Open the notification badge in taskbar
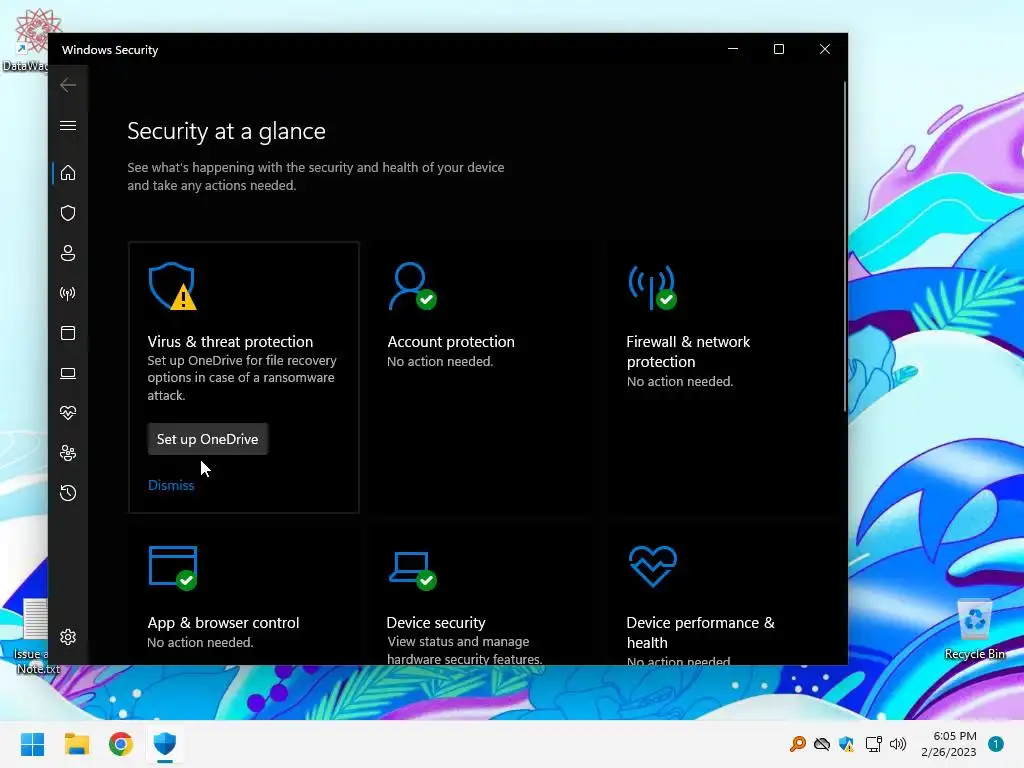 (996, 744)
